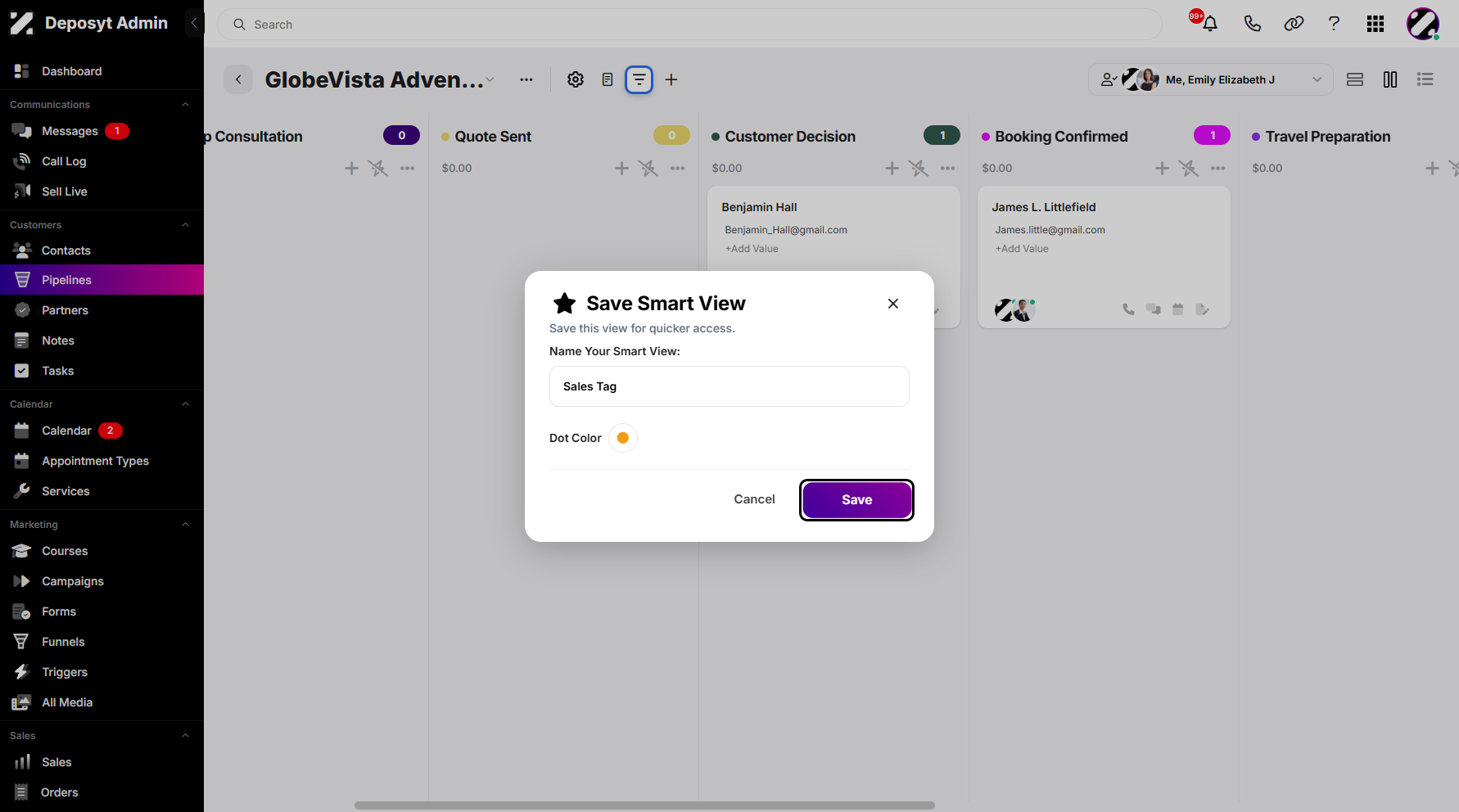Click the notifications bell icon
Screen dimensions: 1459x812
pyautogui.click(x=1209, y=24)
